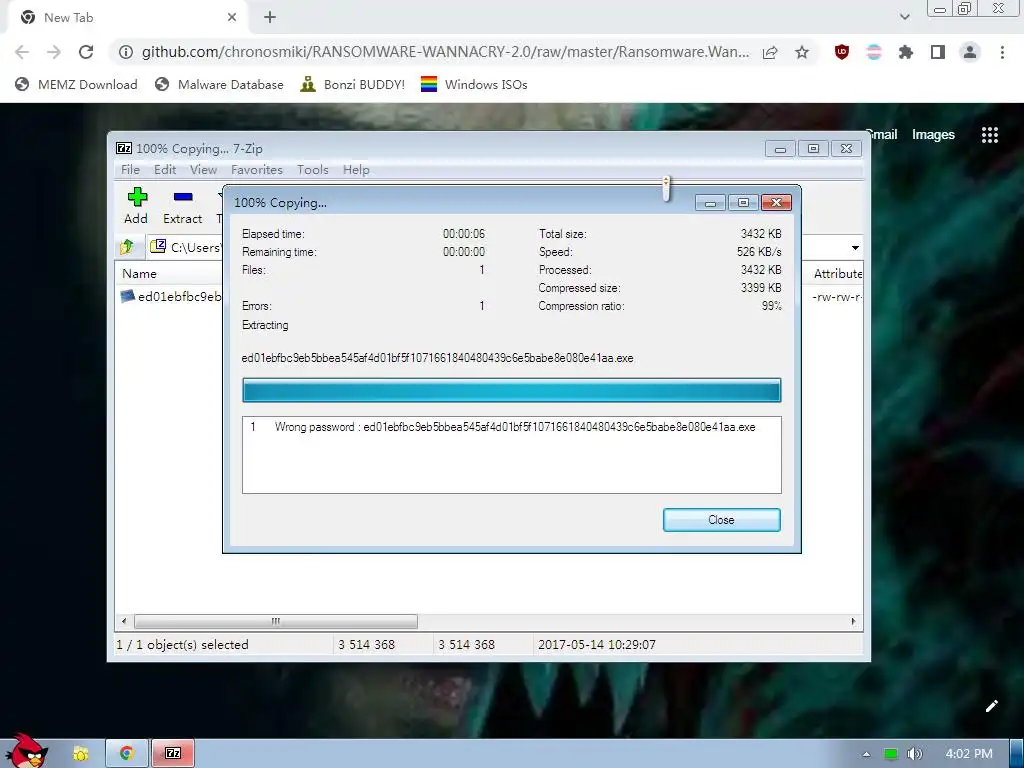Share this page from address bar
Screen dimensions: 1024x768
(770, 52)
